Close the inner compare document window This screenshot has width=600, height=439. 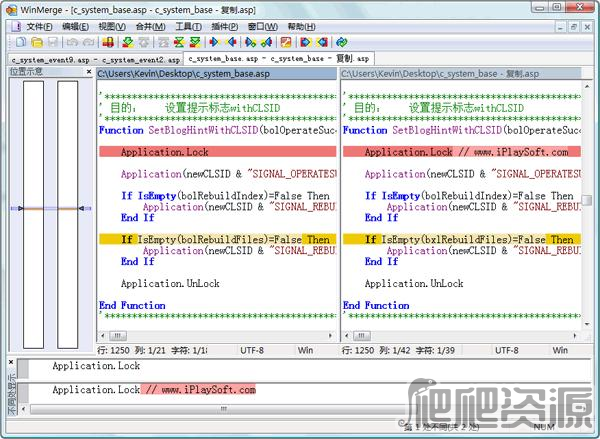[x=587, y=27]
